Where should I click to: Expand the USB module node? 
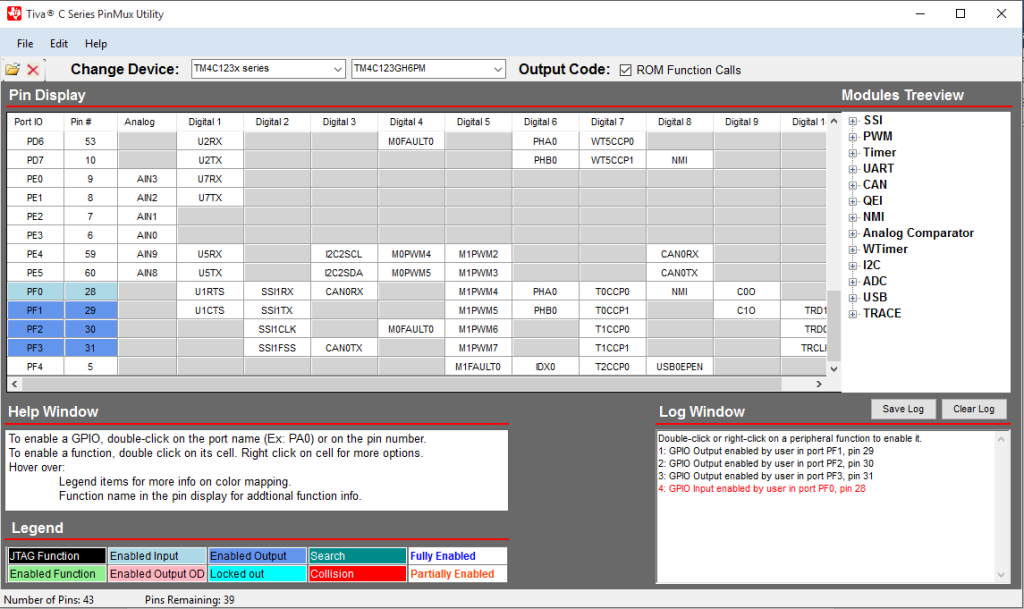point(853,298)
